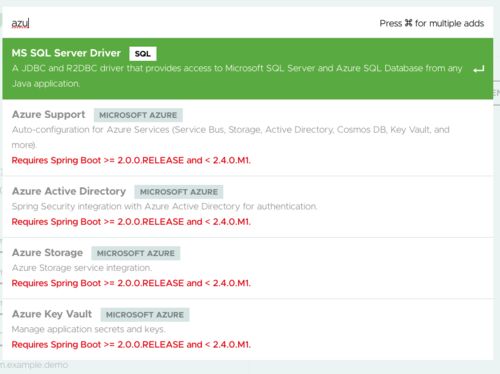Click the command key symbol in the hint

[x=408, y=23]
